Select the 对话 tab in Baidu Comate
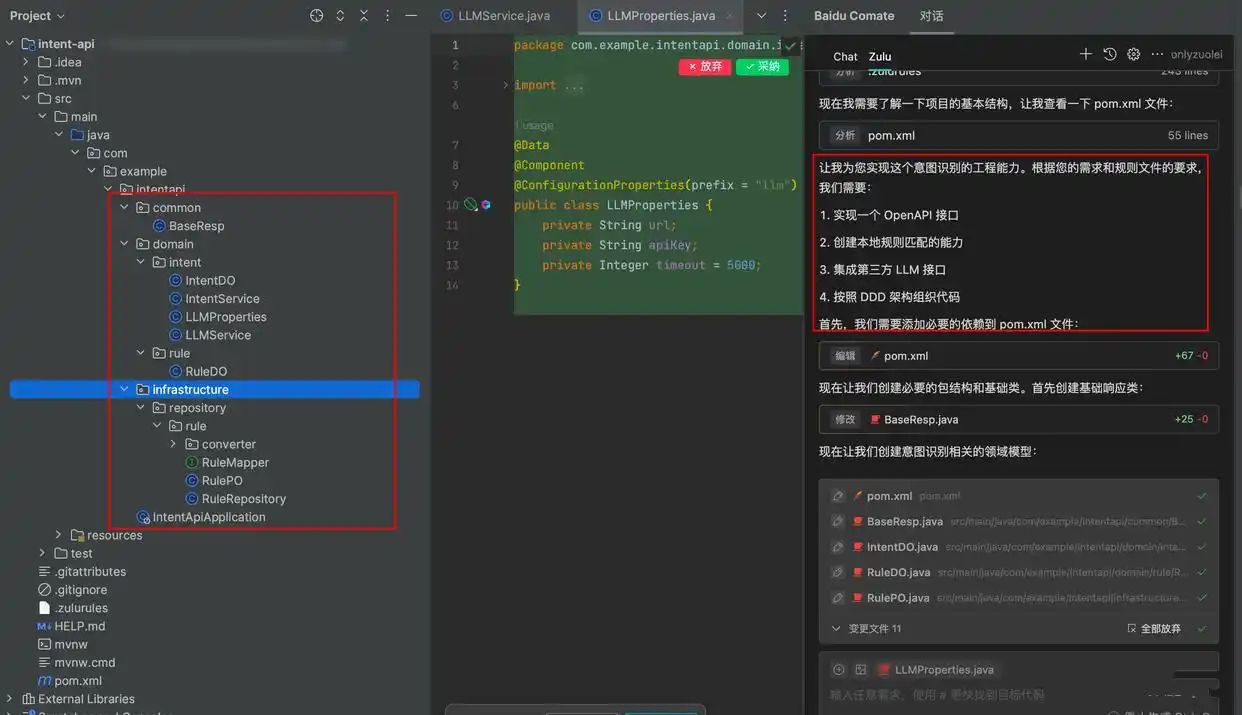 pyautogui.click(x=934, y=15)
